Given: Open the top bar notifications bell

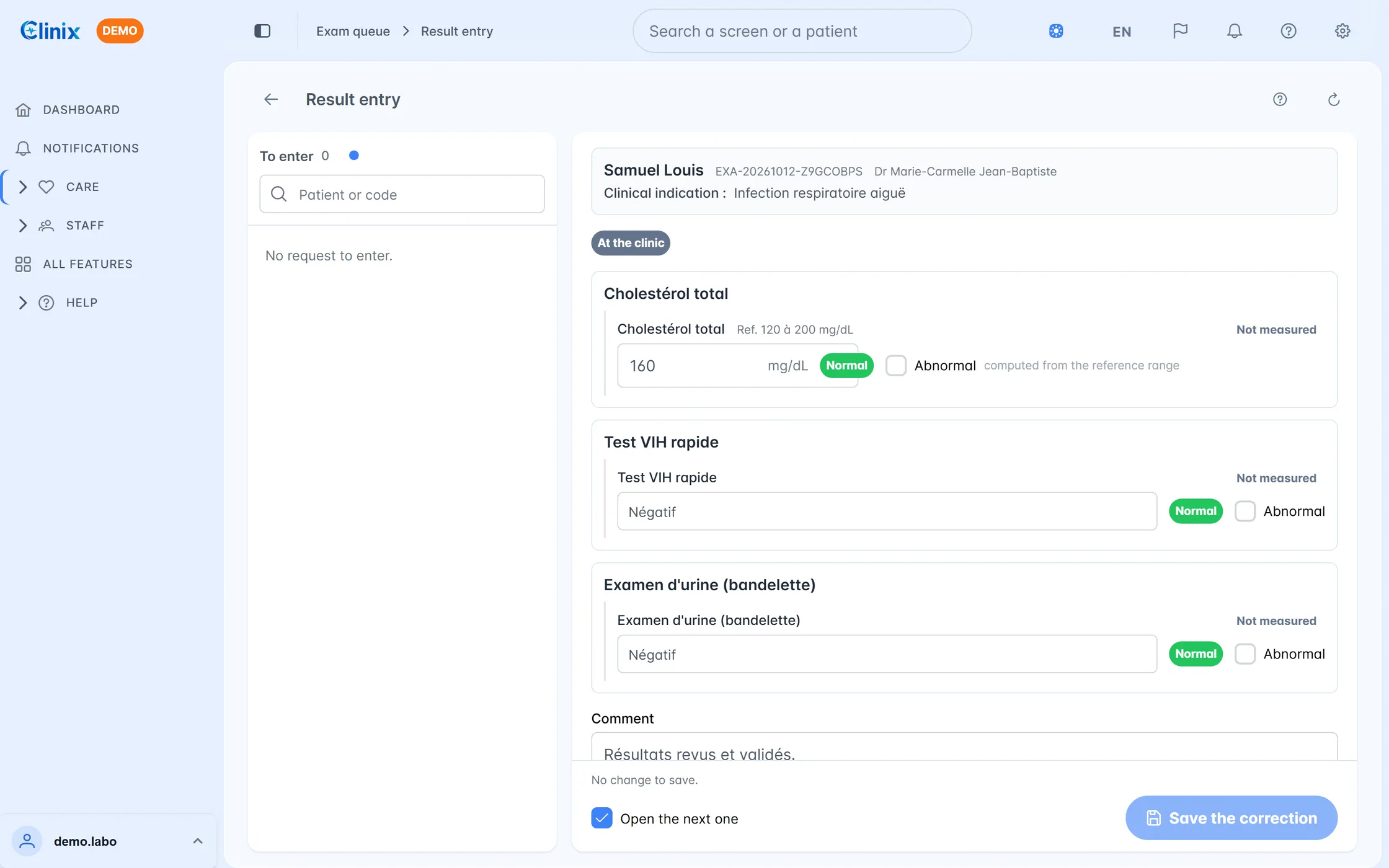Looking at the screenshot, I should click(1235, 31).
